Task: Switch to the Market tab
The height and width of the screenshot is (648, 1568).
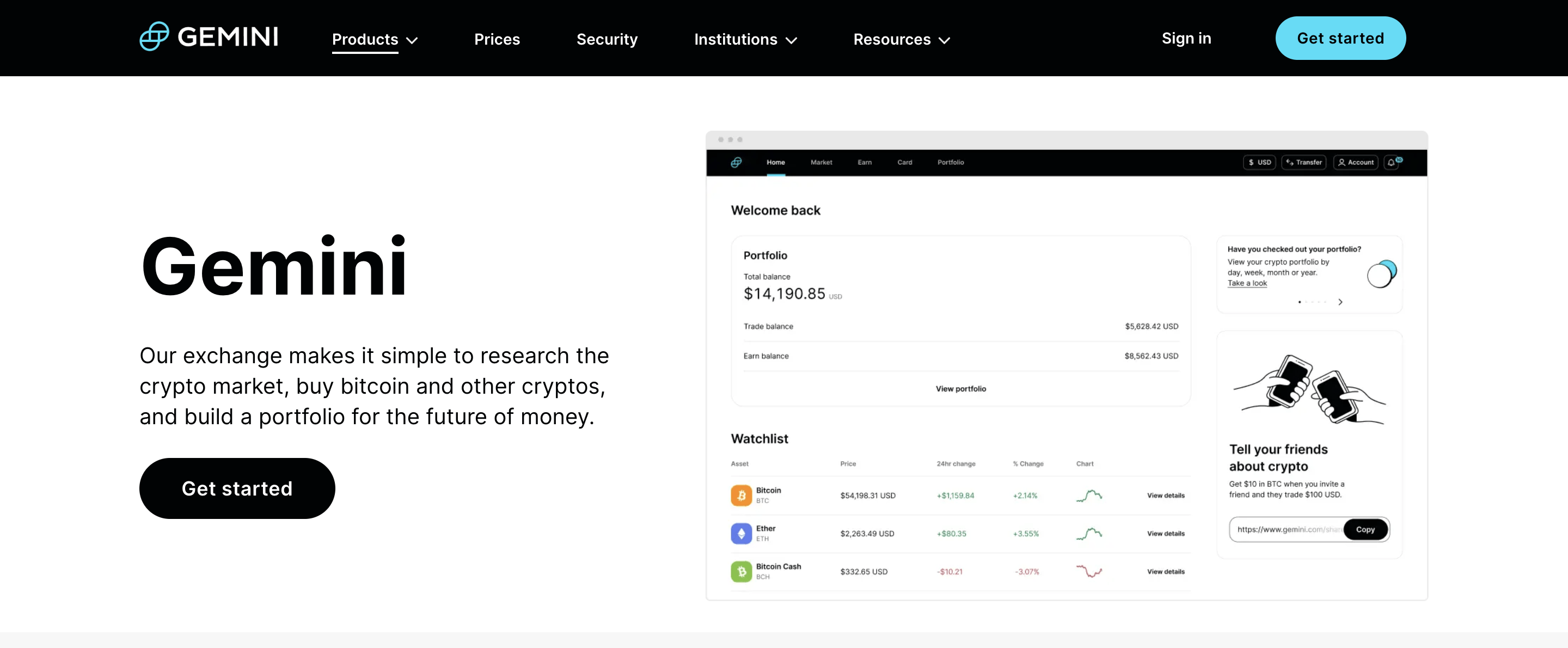Action: pyautogui.click(x=821, y=163)
